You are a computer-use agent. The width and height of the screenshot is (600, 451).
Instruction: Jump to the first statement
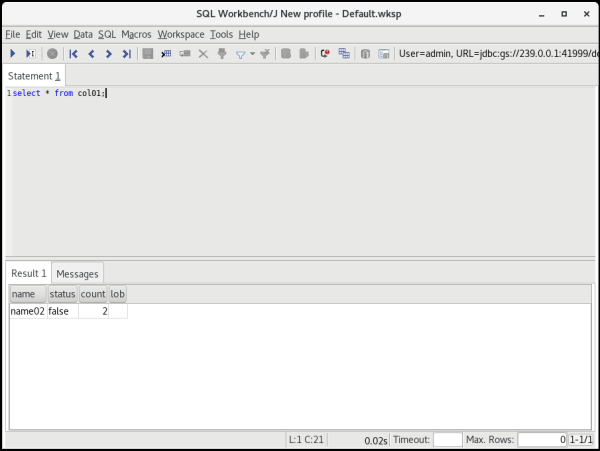click(x=73, y=54)
